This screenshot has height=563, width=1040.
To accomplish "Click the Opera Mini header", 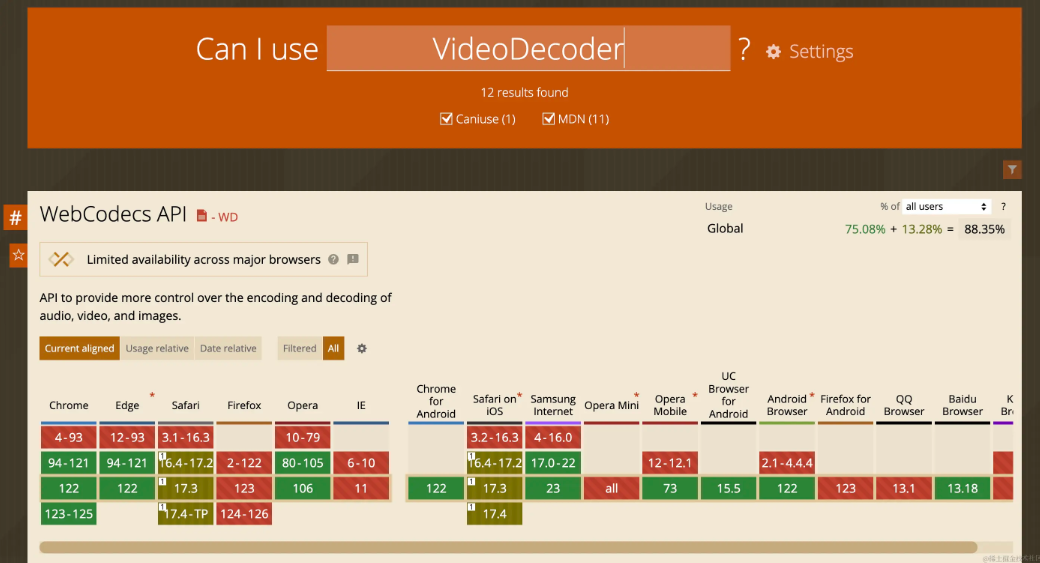I will [x=612, y=405].
